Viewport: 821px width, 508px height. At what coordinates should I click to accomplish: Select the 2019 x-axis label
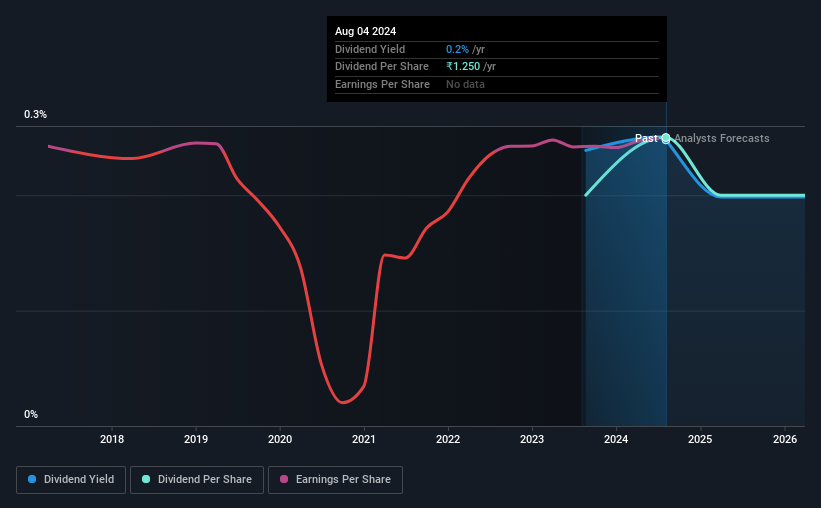point(196,439)
